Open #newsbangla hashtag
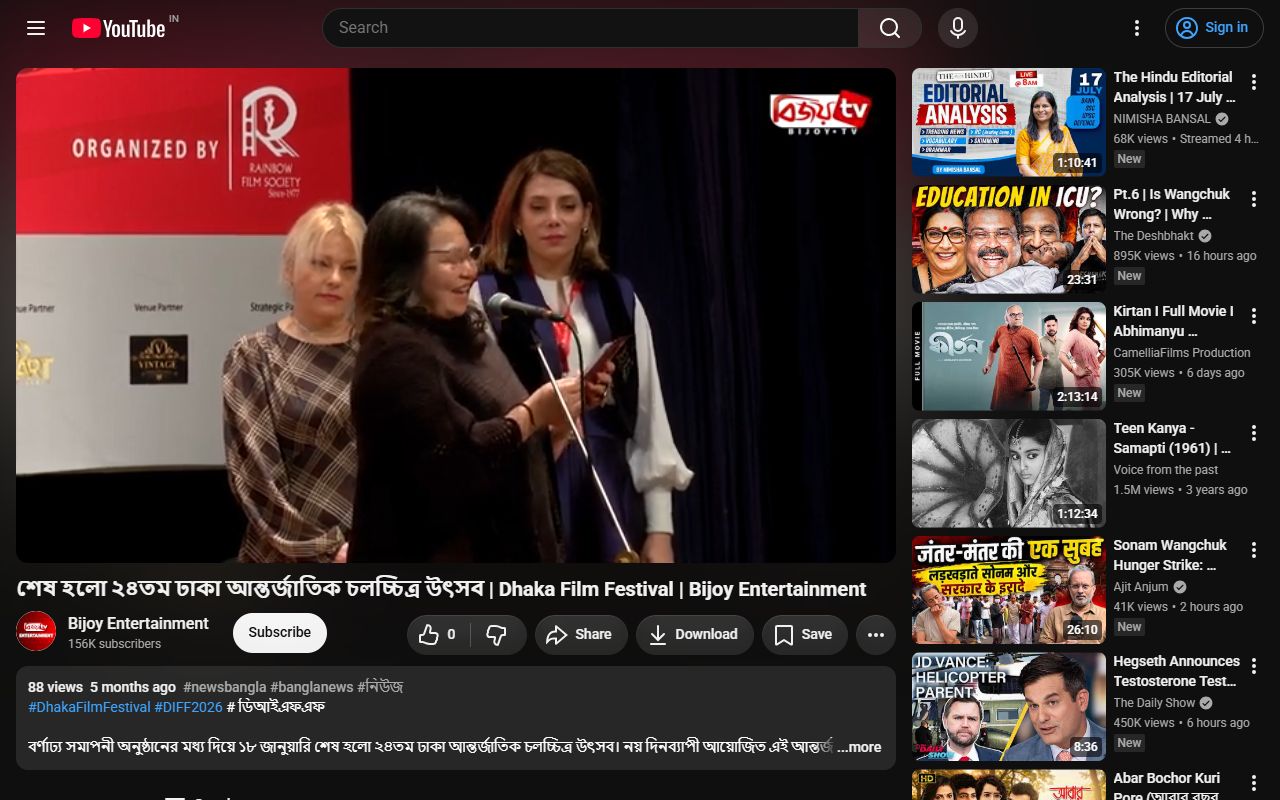 click(x=225, y=687)
